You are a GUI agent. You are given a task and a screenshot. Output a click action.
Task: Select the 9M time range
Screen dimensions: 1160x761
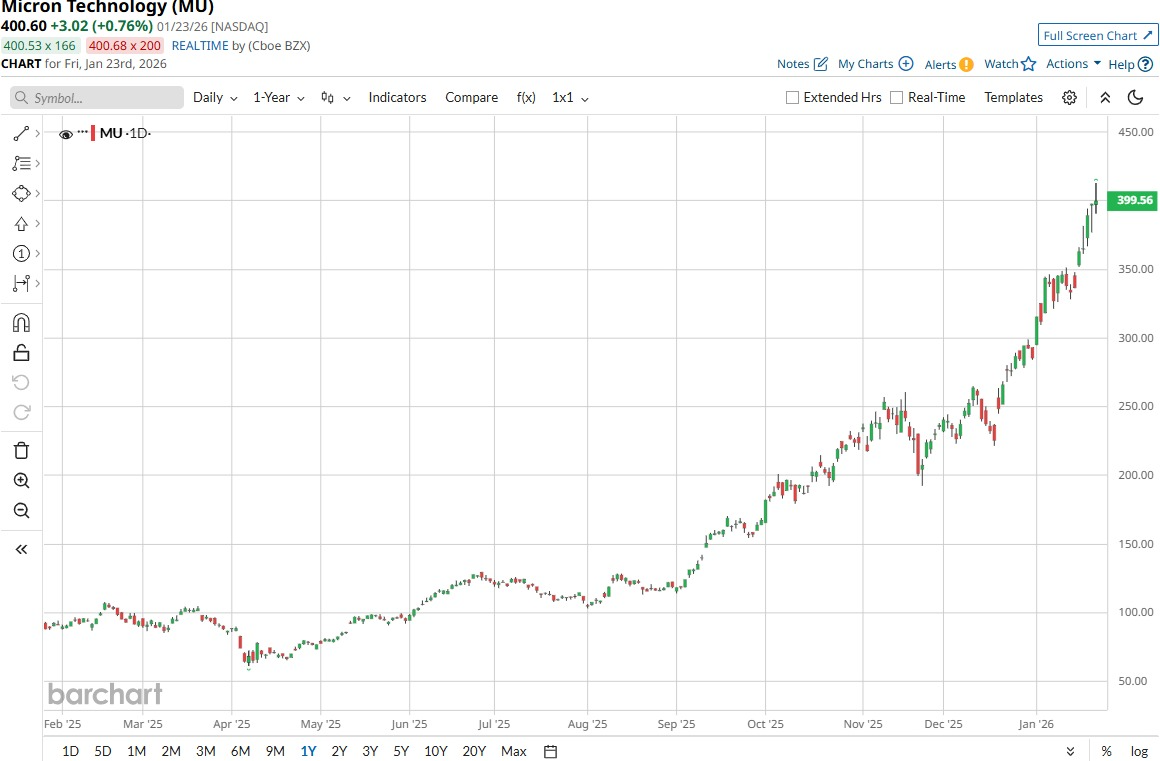point(275,751)
